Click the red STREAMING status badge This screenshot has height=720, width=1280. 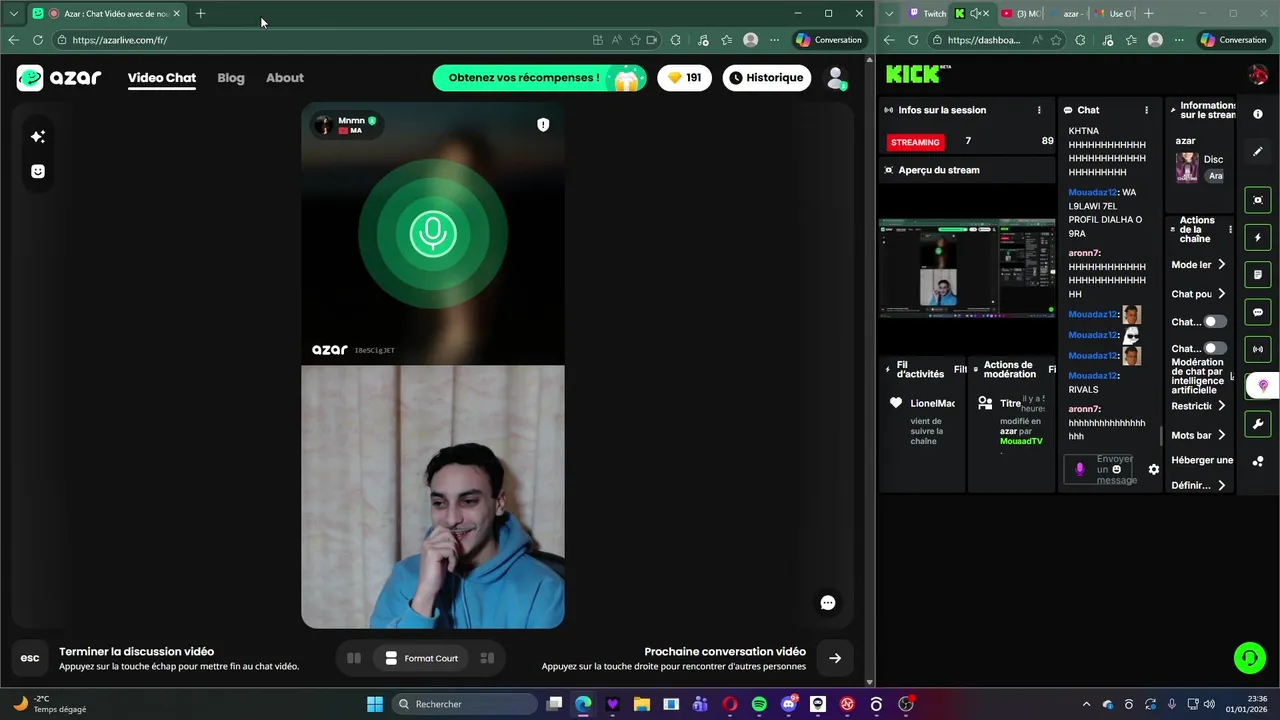(x=915, y=142)
